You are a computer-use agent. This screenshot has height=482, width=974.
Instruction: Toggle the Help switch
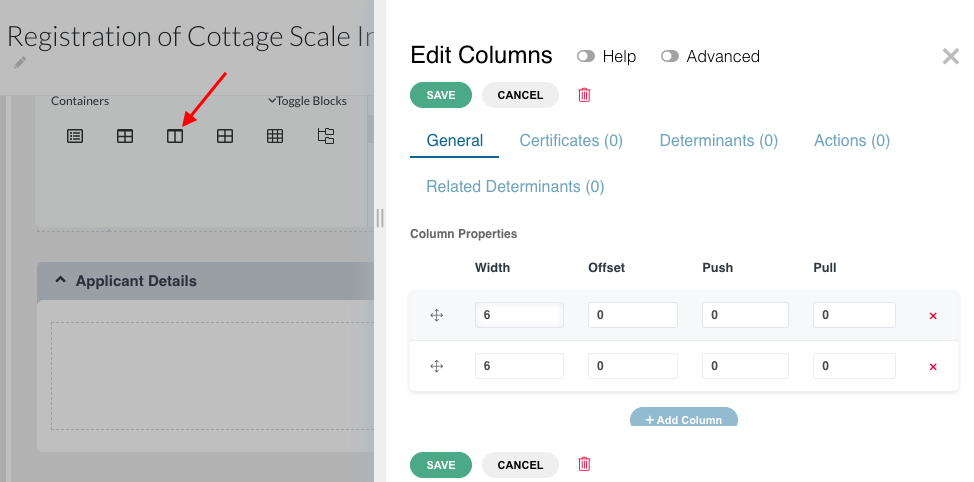click(x=586, y=57)
